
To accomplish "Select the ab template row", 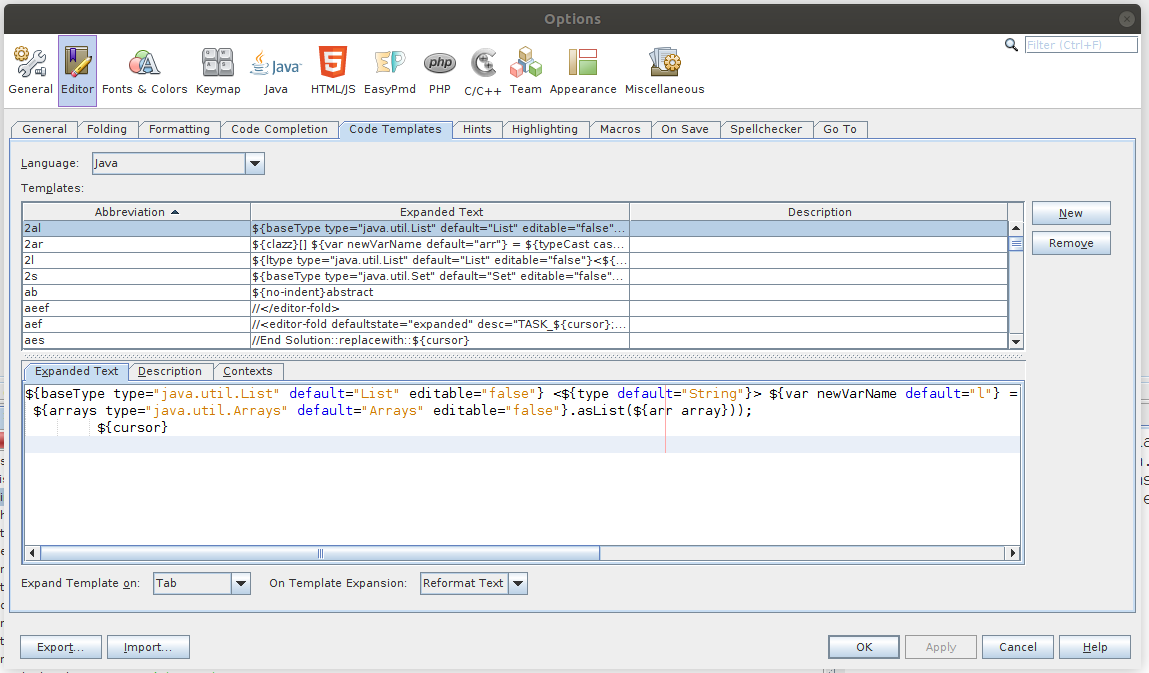I will click(515, 292).
